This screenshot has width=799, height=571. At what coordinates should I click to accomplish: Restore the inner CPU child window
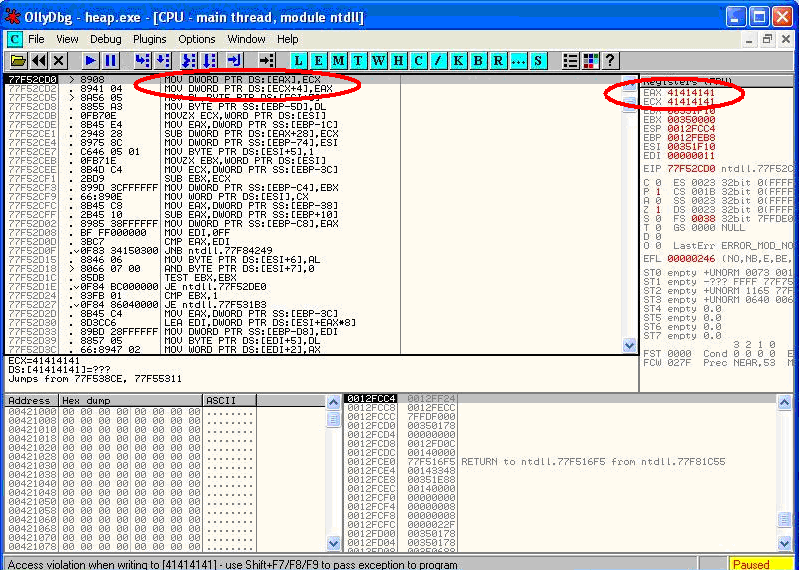[767, 39]
